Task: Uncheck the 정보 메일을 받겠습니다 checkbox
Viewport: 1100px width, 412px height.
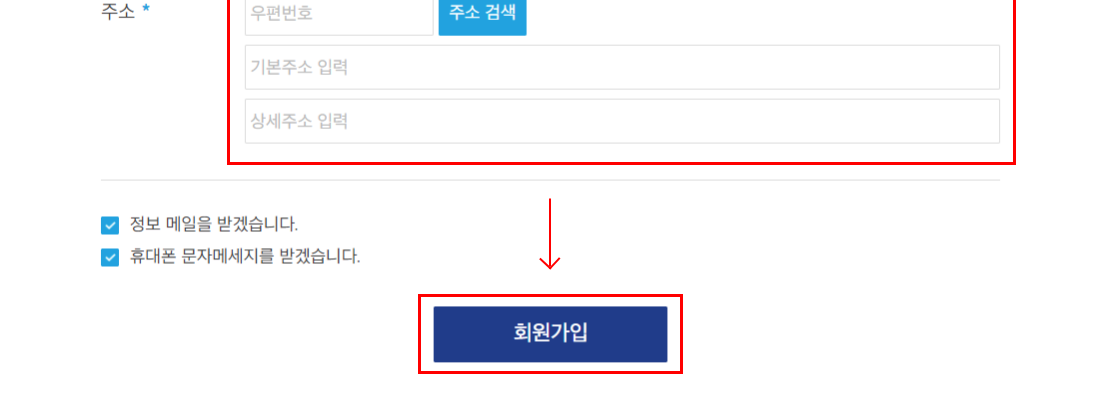Action: [110, 225]
